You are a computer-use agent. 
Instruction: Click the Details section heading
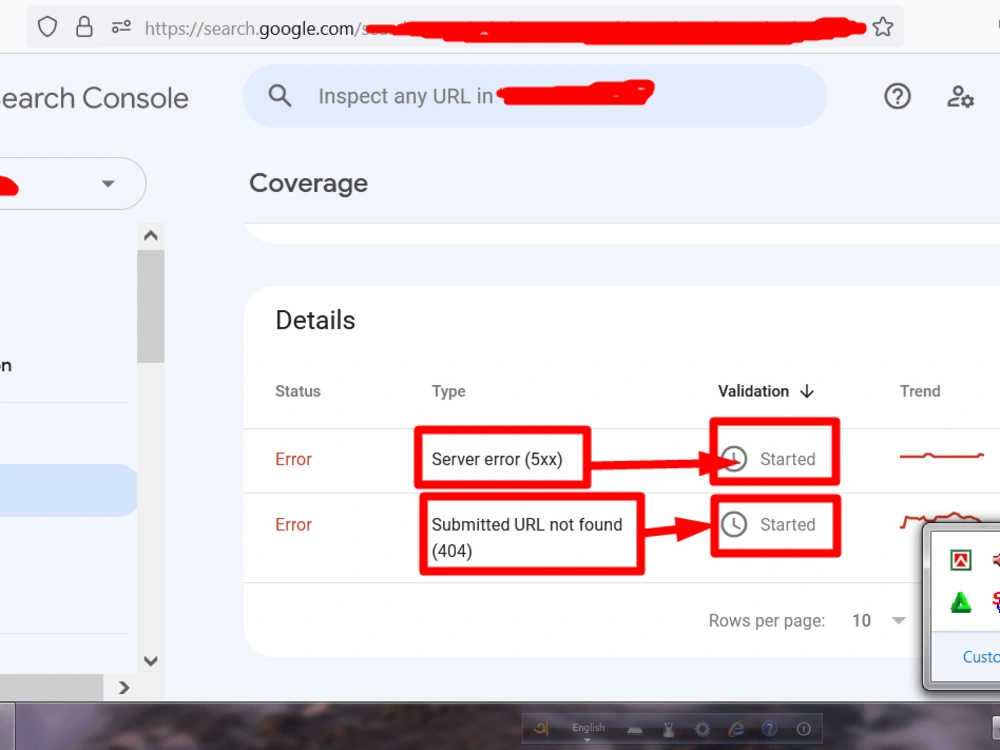[x=315, y=320]
